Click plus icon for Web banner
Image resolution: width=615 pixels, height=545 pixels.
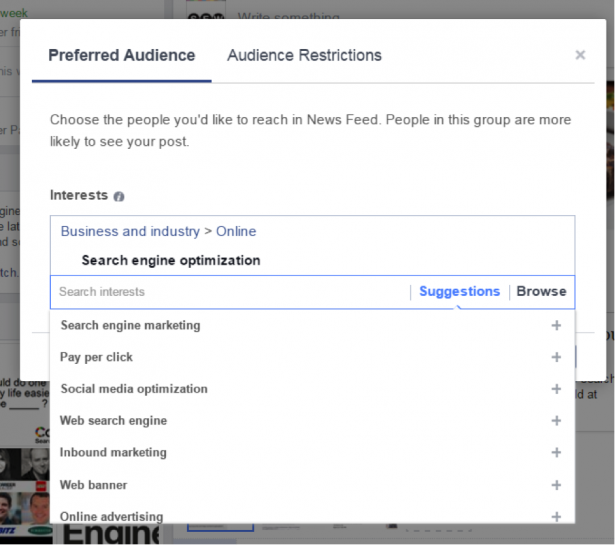point(556,485)
